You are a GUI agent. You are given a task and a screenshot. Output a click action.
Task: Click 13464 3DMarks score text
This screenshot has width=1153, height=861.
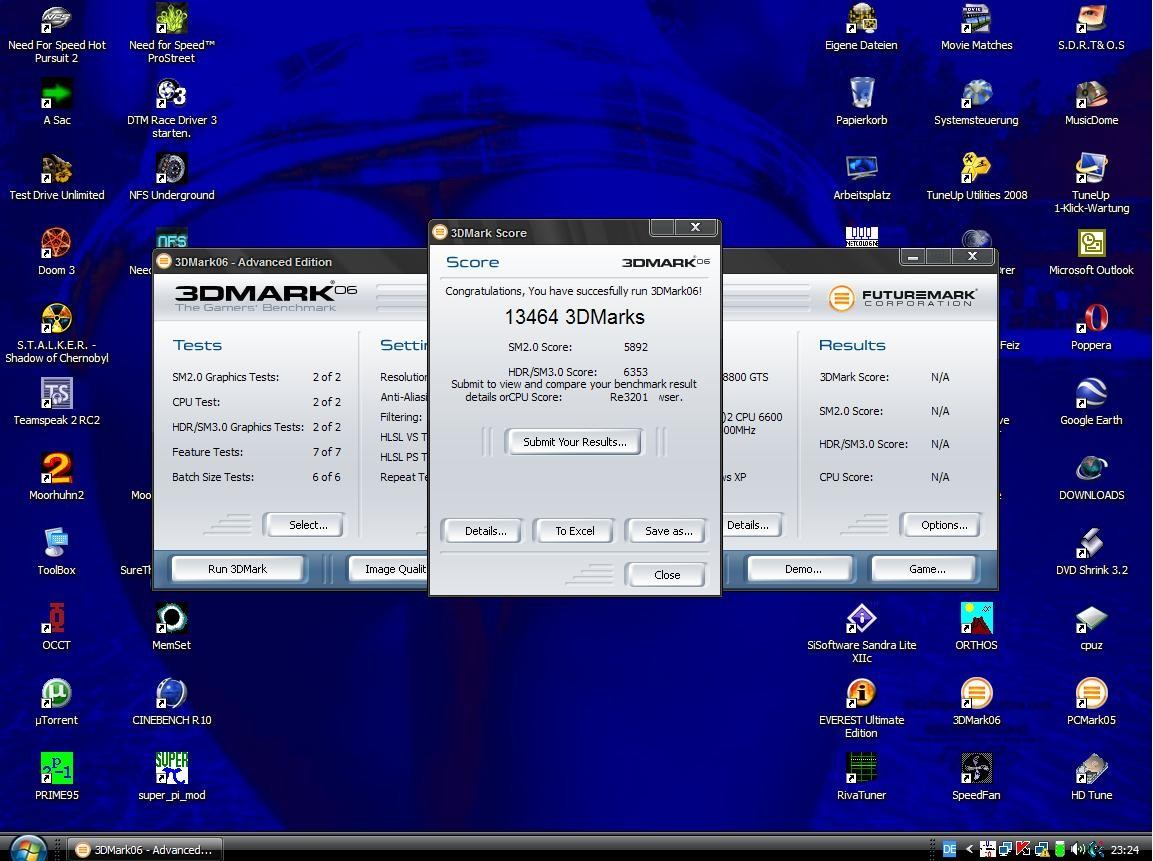574,317
